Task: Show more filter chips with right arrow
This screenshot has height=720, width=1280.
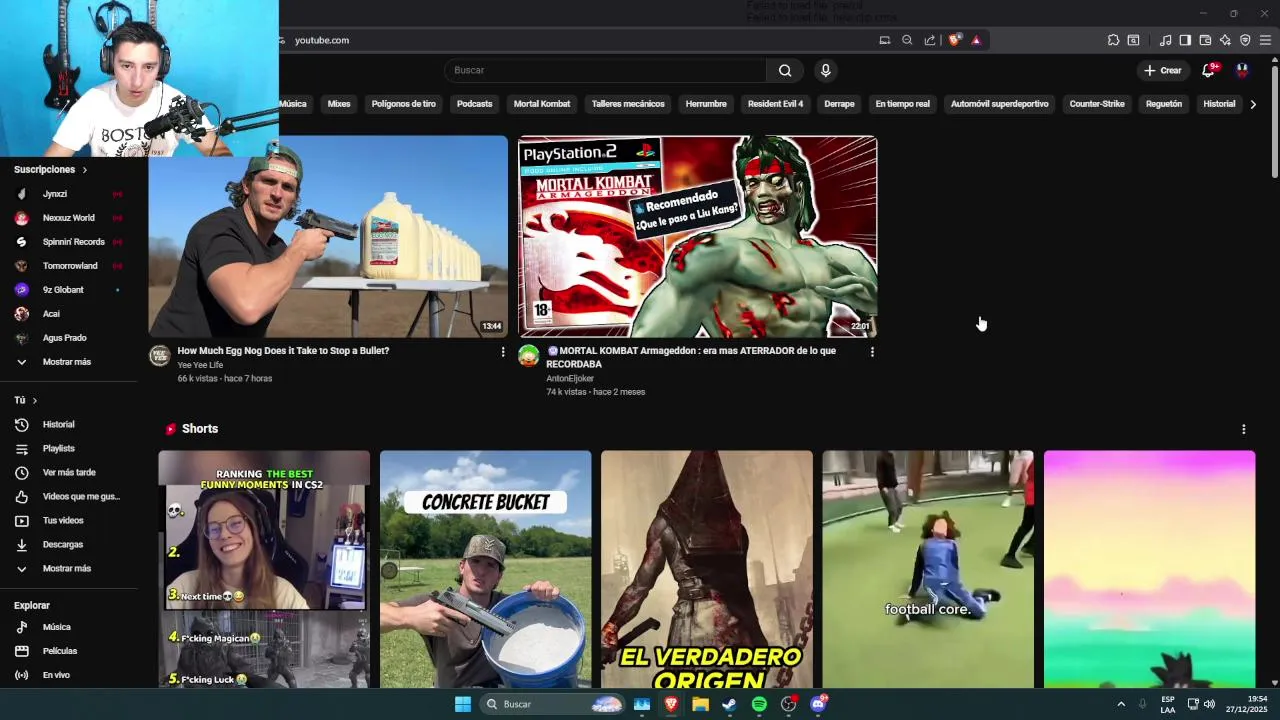Action: [1253, 104]
